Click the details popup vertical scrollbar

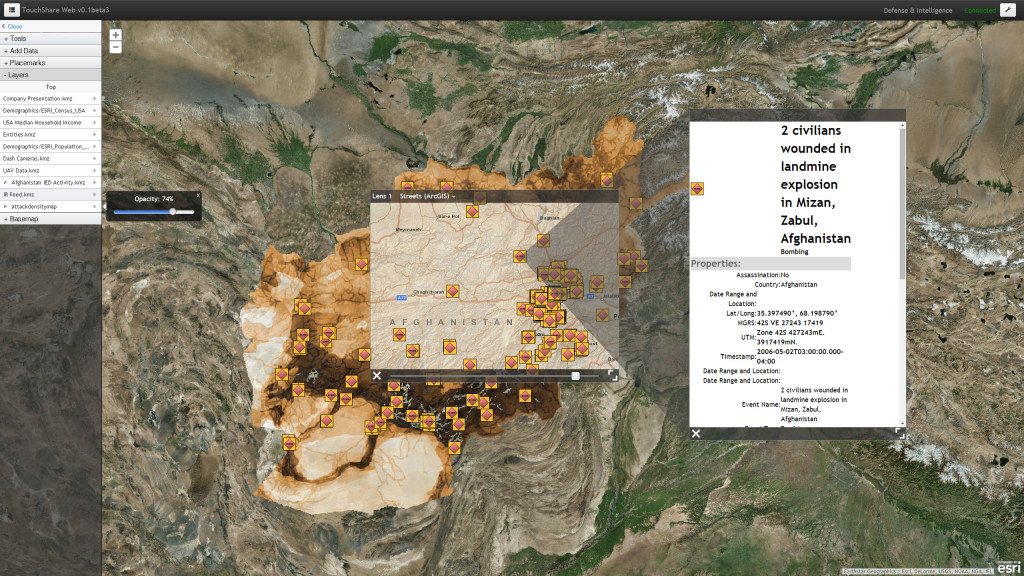[x=903, y=202]
